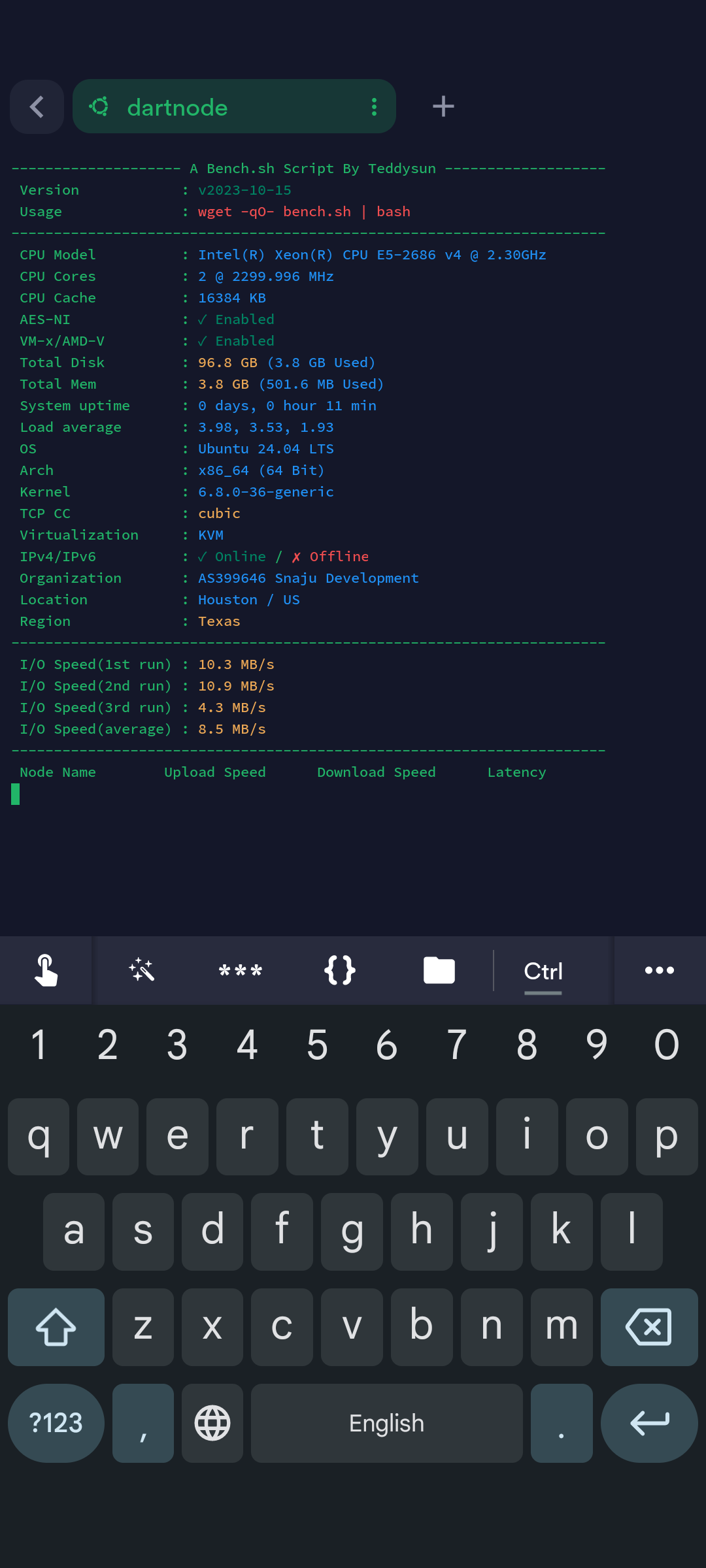
Task: Tap the letter l key
Action: (631, 1232)
